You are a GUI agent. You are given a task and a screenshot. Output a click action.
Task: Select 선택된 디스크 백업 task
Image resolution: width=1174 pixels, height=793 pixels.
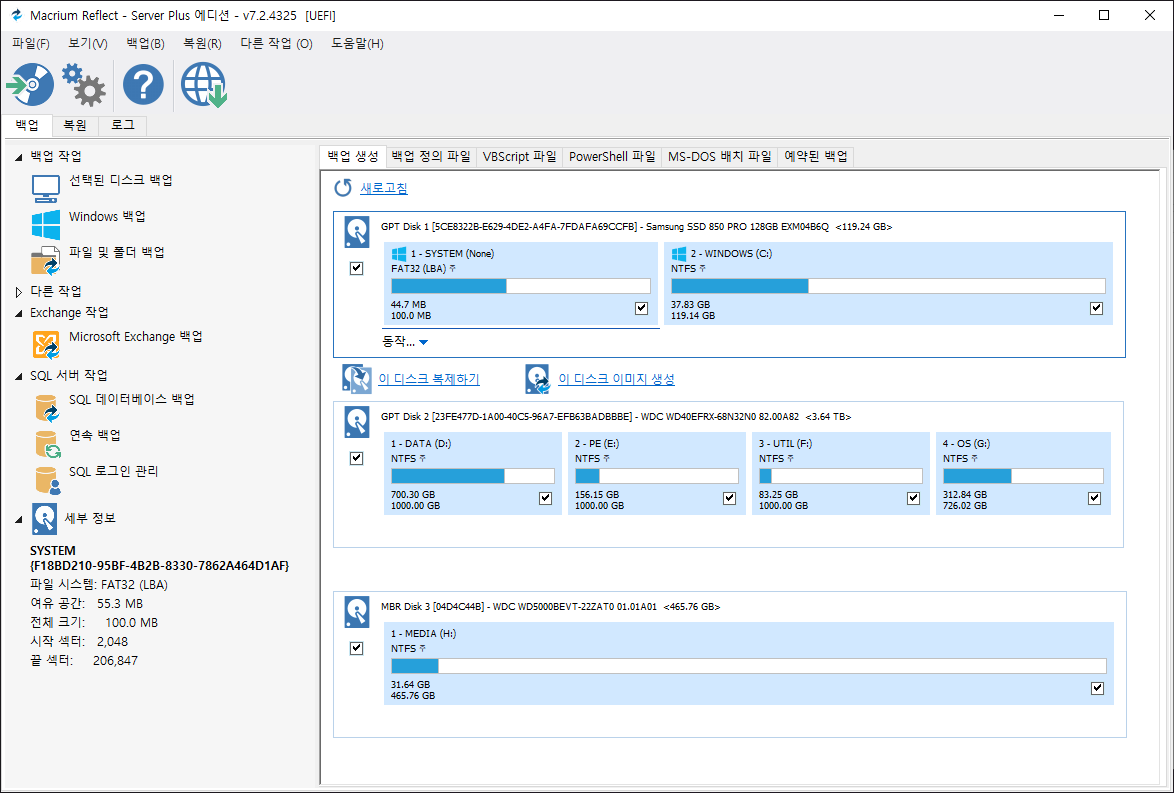[121, 180]
